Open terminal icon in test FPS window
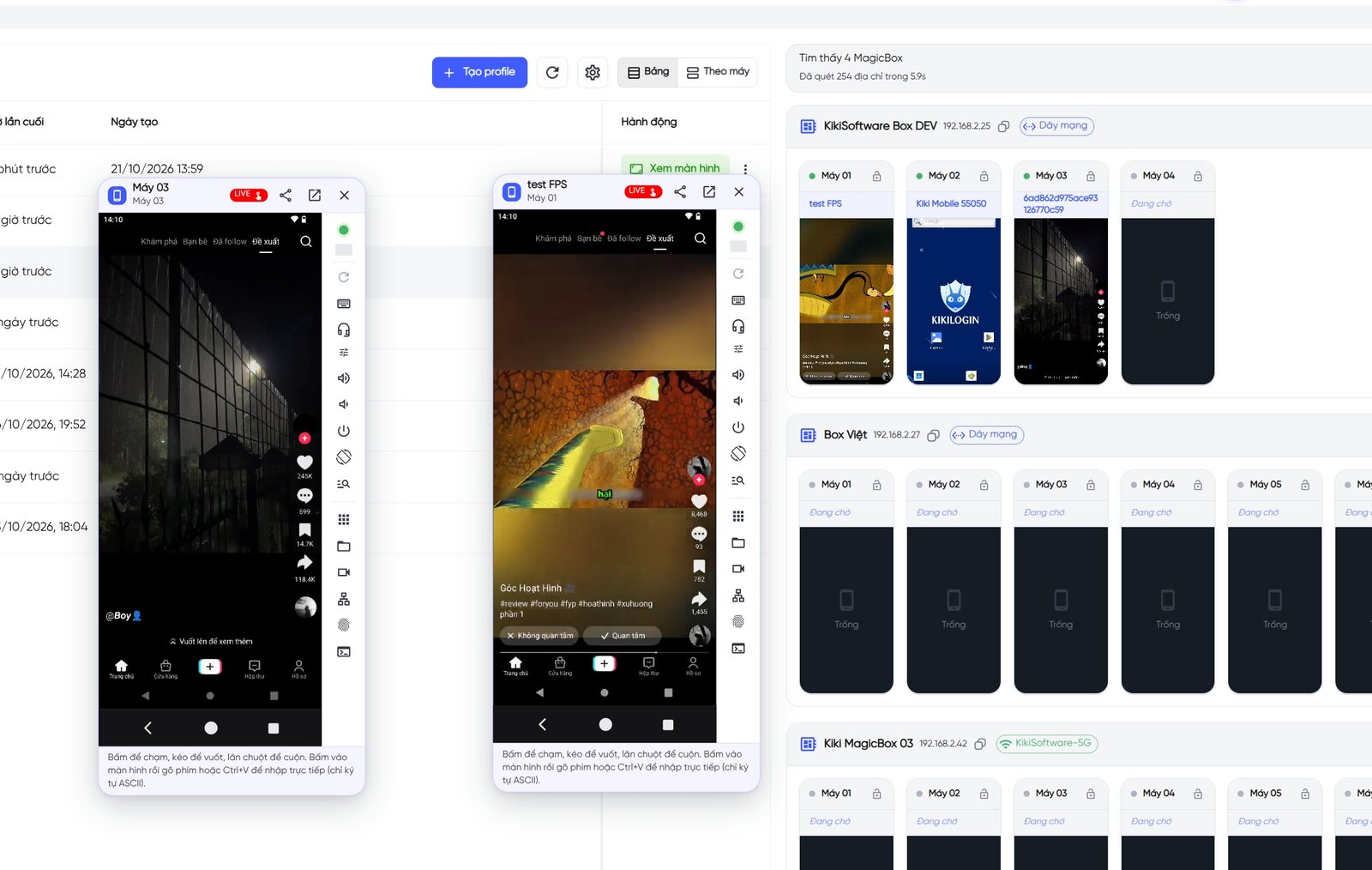This screenshot has width=1372, height=870. 738,648
